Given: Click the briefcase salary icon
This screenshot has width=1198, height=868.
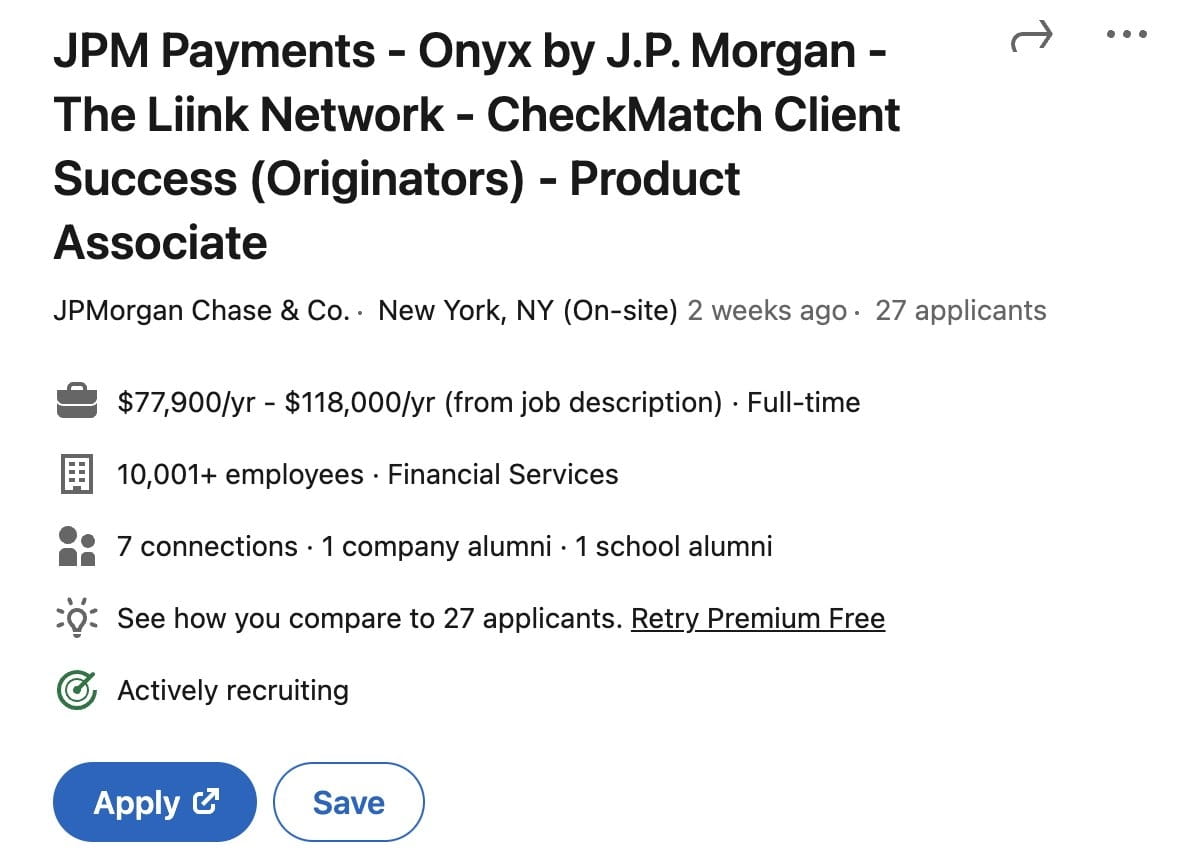Looking at the screenshot, I should tap(77, 403).
